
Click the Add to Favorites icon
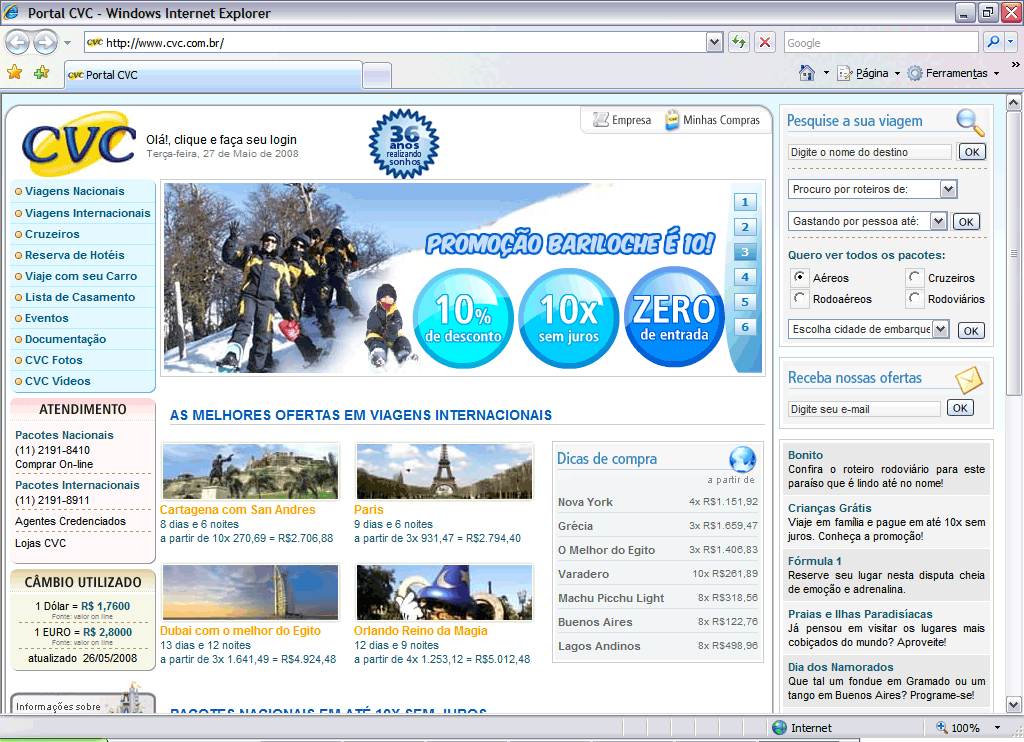point(42,73)
